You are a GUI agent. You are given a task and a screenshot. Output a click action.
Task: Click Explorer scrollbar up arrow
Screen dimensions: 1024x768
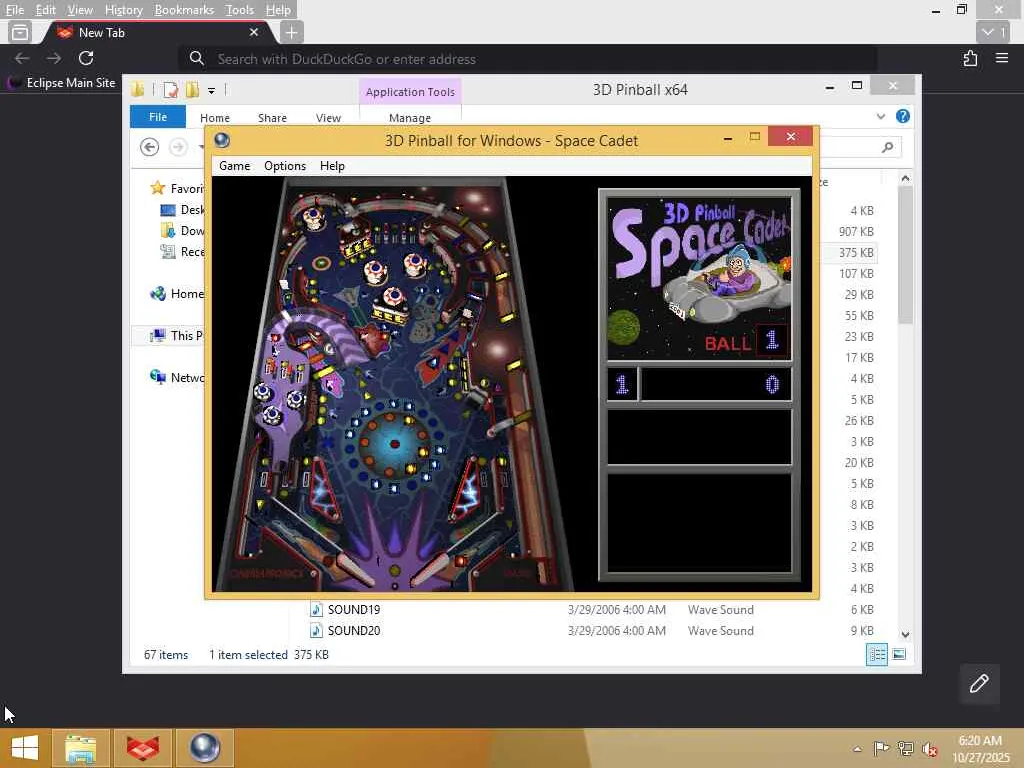tap(905, 178)
